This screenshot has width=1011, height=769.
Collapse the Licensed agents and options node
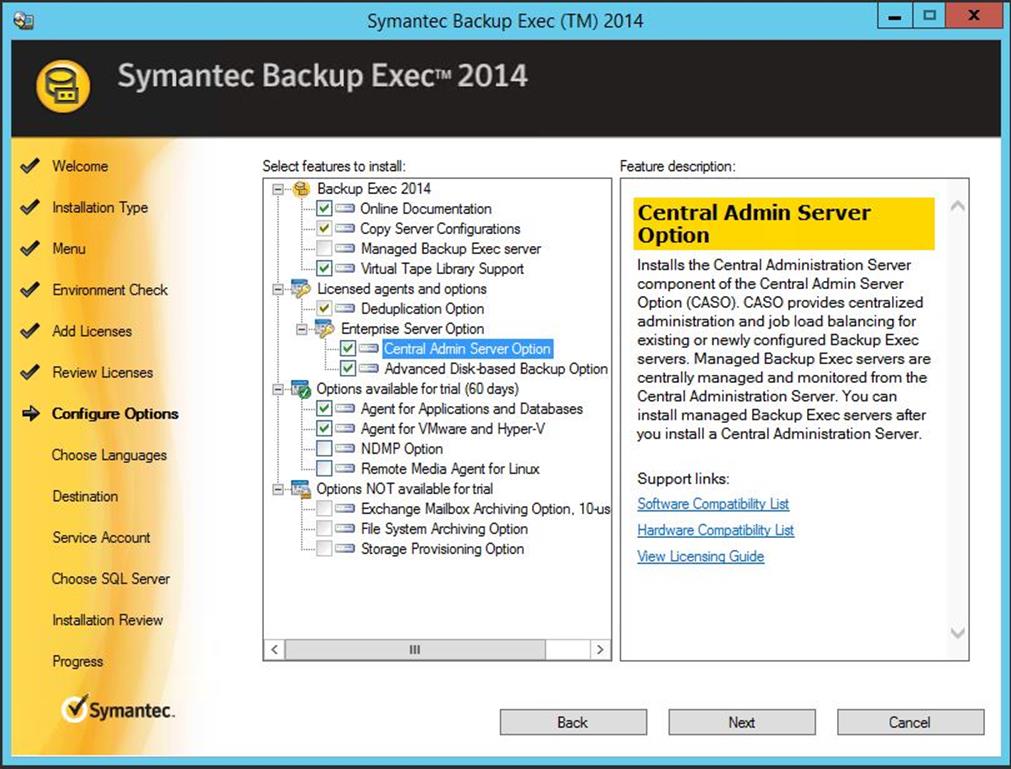(x=278, y=289)
